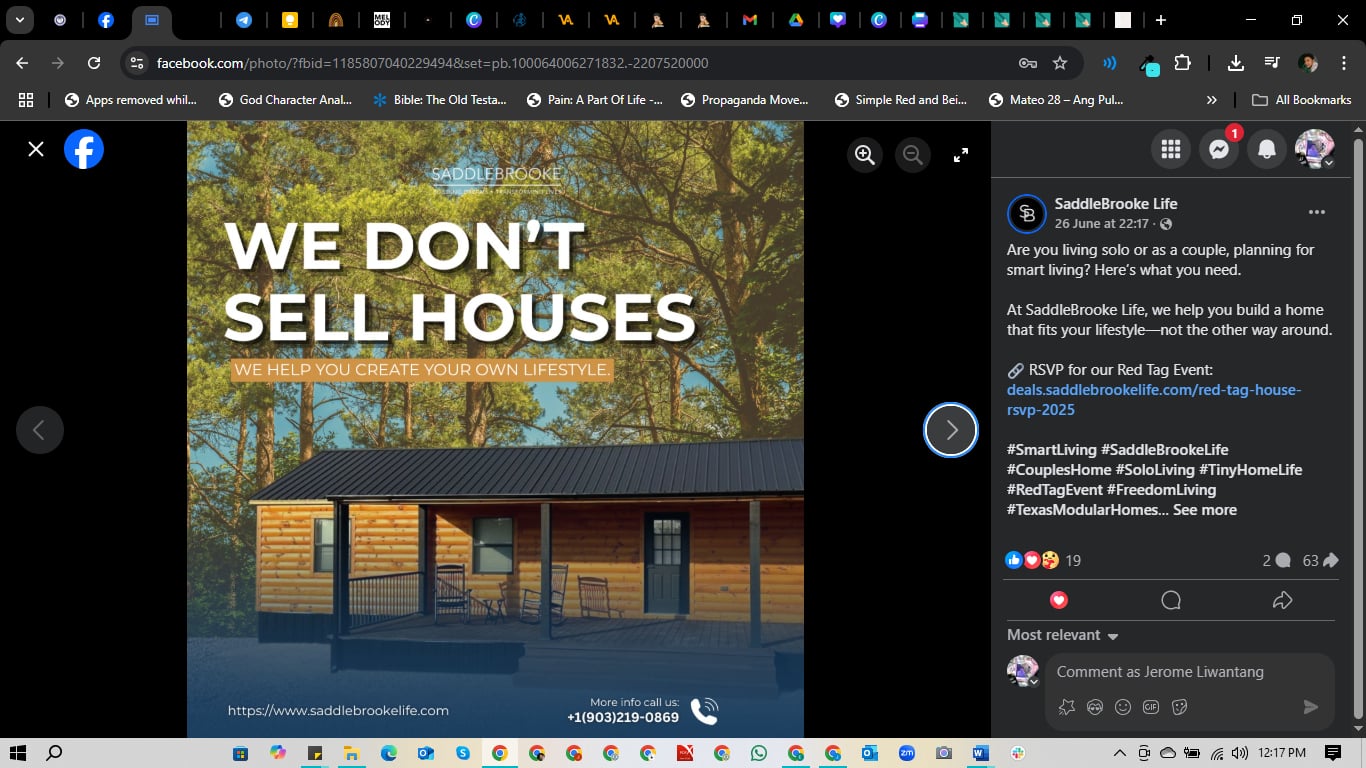Click the #SaddleBrookeLife hashtag
This screenshot has height=768, width=1366.
1165,450
